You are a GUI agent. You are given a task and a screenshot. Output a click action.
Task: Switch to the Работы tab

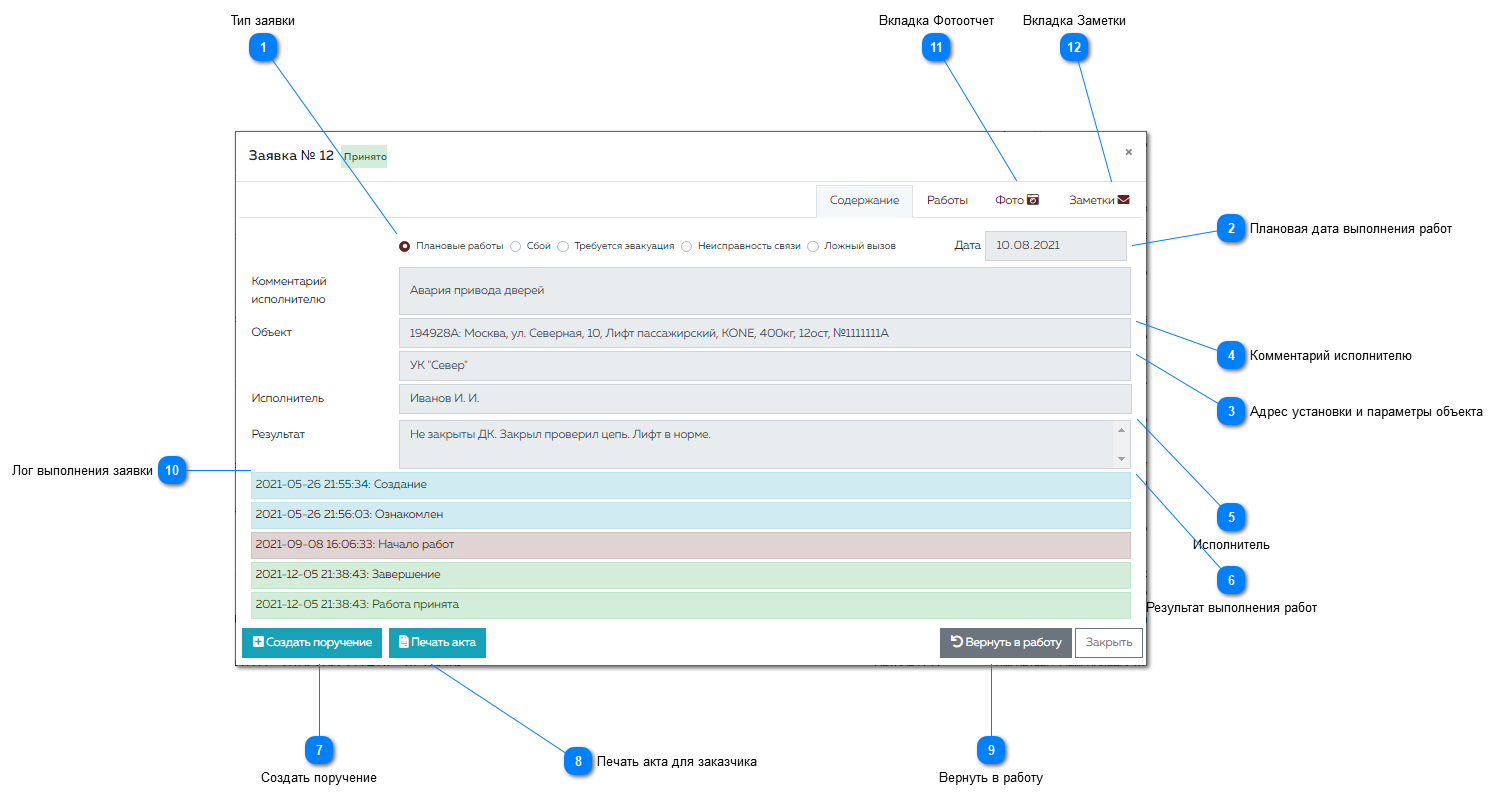pyautogui.click(x=947, y=200)
